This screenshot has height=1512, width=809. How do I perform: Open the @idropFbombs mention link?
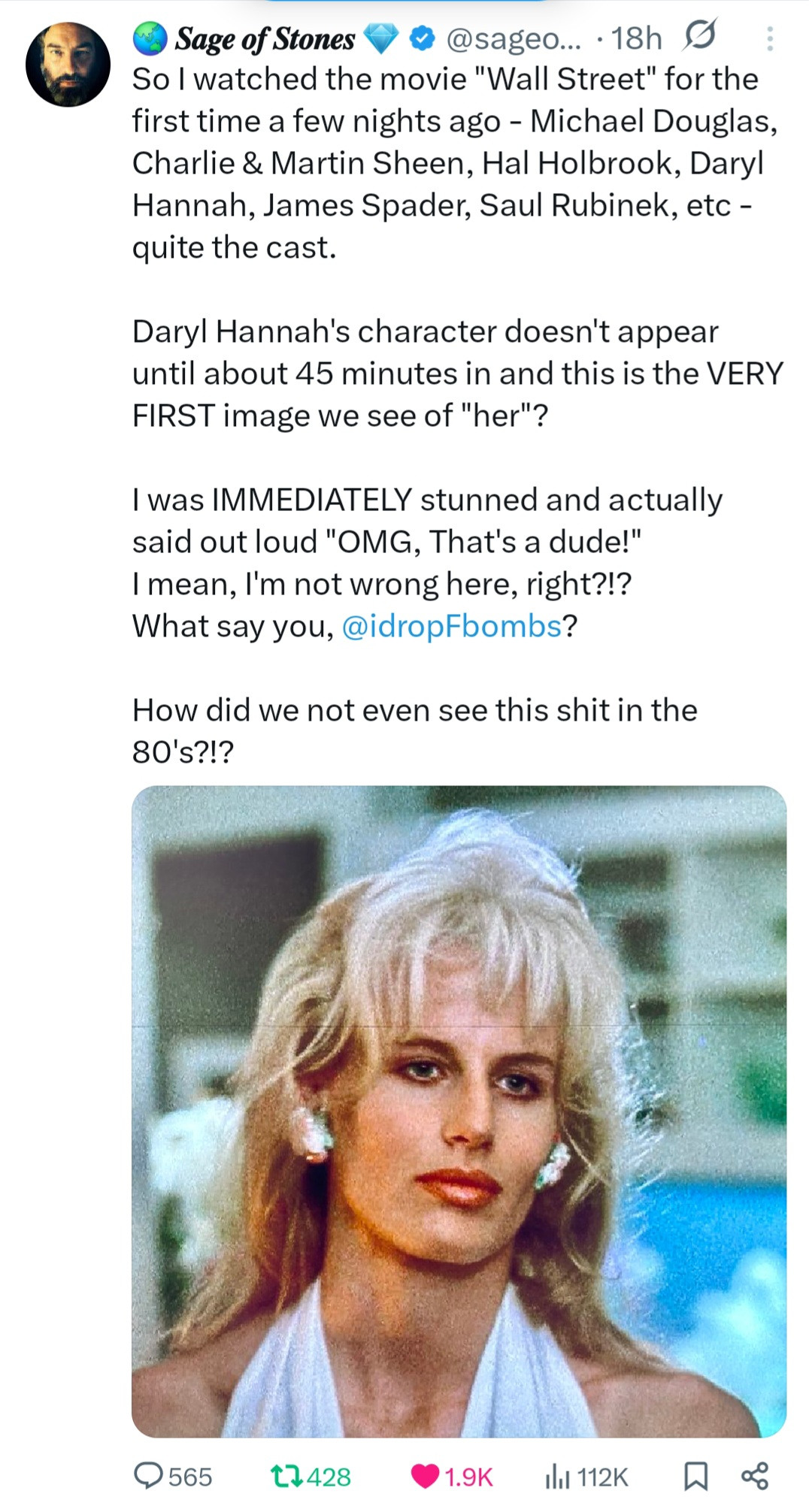452,626
